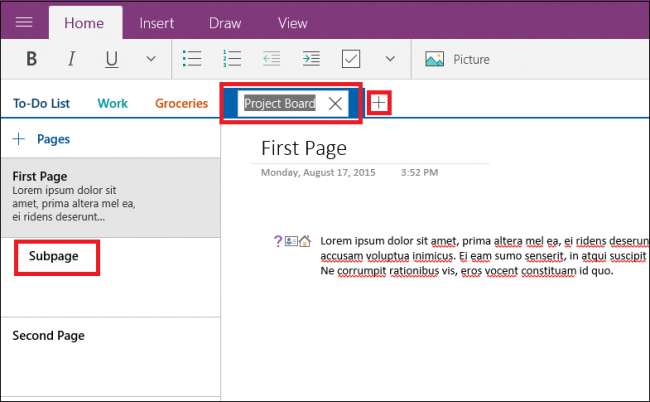Open the Draw ribbon tab
The width and height of the screenshot is (650, 402).
pyautogui.click(x=225, y=23)
